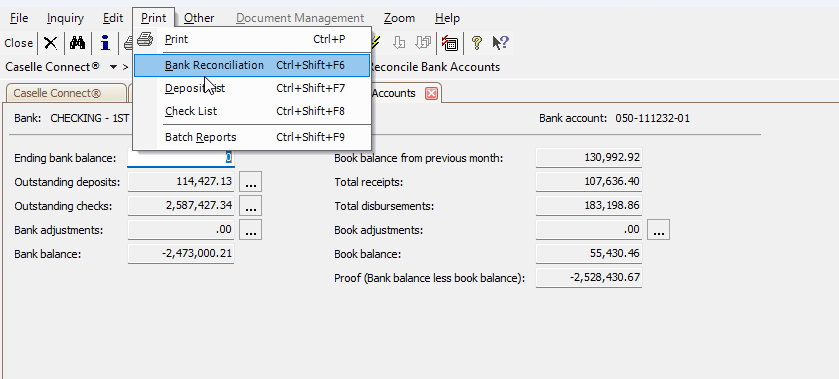The image size is (839, 379).
Task: Open the Edit menu
Action: (x=113, y=18)
